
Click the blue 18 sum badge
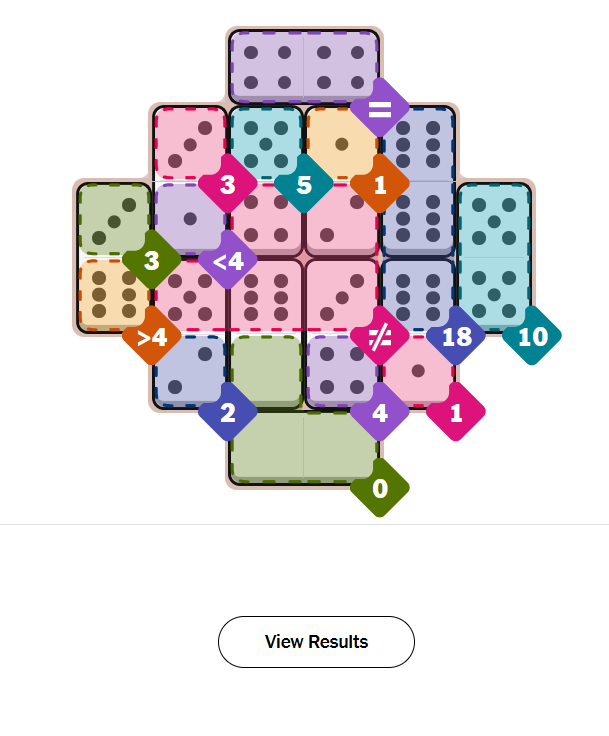pos(456,336)
